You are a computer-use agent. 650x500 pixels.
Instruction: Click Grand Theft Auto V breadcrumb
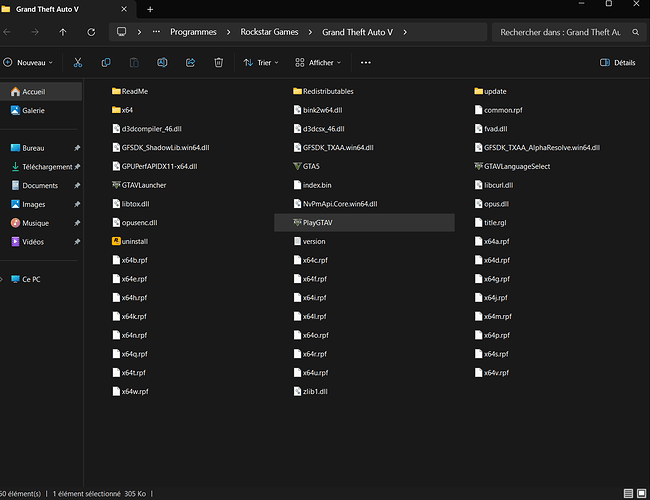tap(357, 32)
